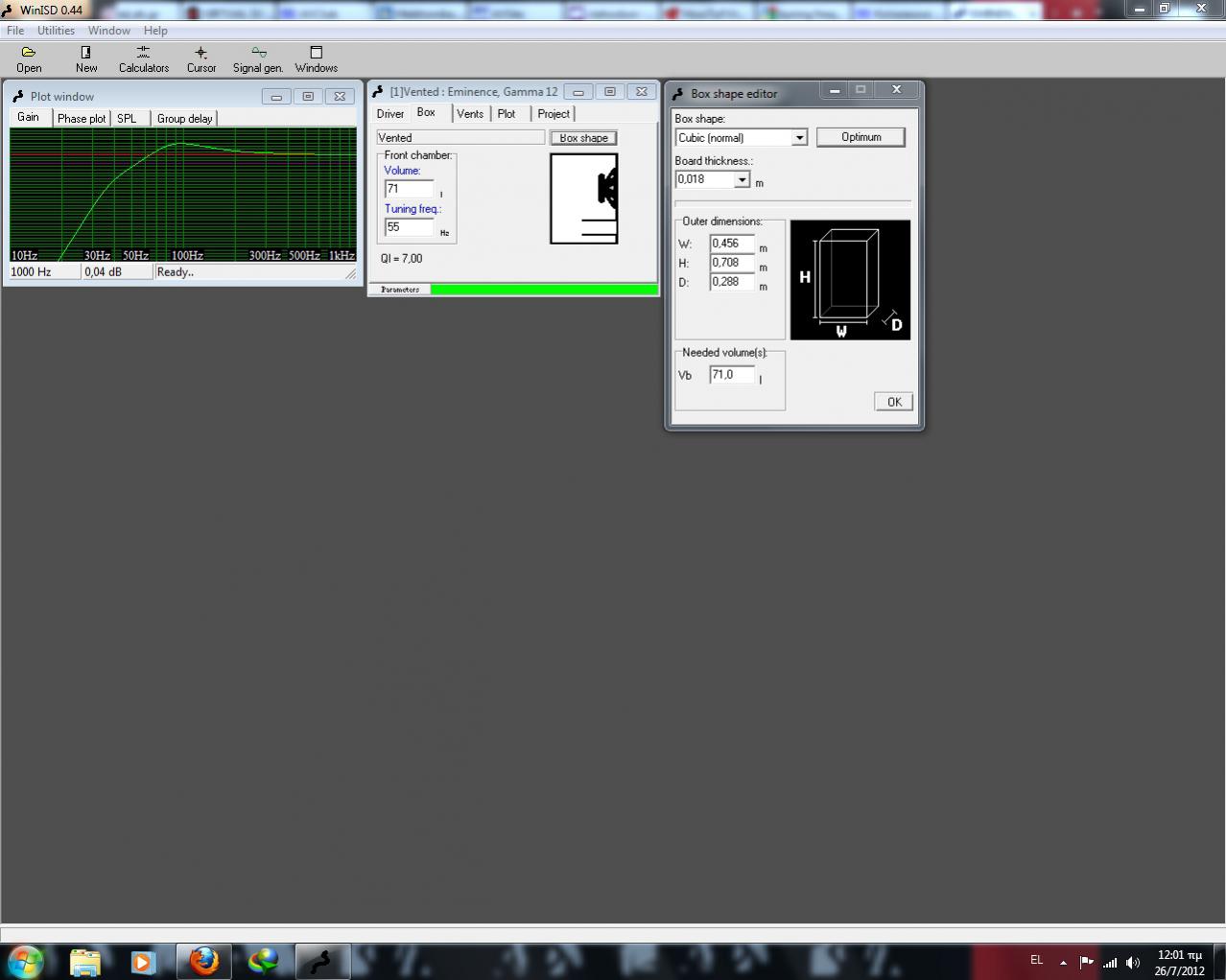Click the Box shape button
Viewport: 1226px width, 980px height.
[583, 138]
